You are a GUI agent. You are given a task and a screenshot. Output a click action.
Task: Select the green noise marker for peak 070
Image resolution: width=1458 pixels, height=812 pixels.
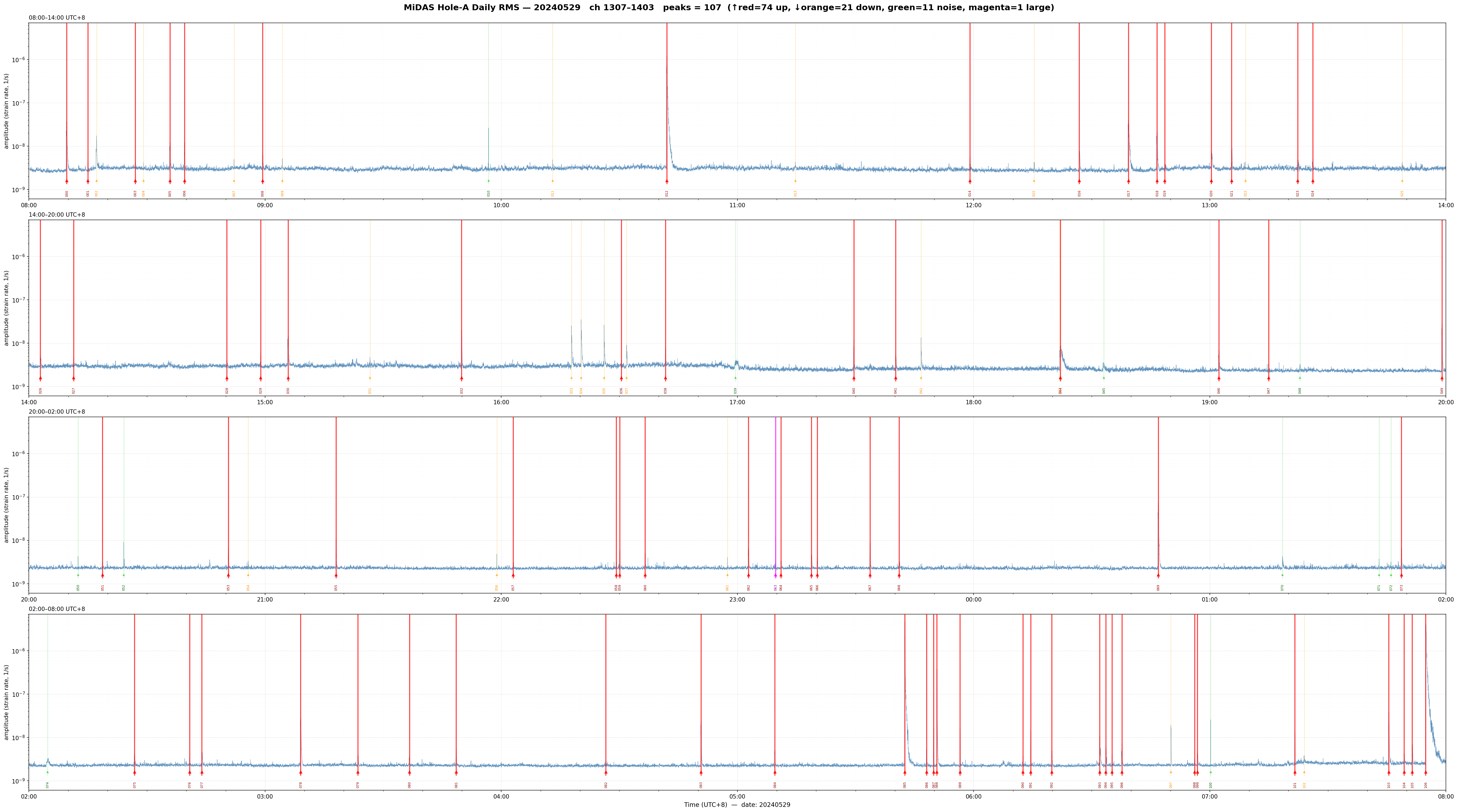(x=1283, y=575)
